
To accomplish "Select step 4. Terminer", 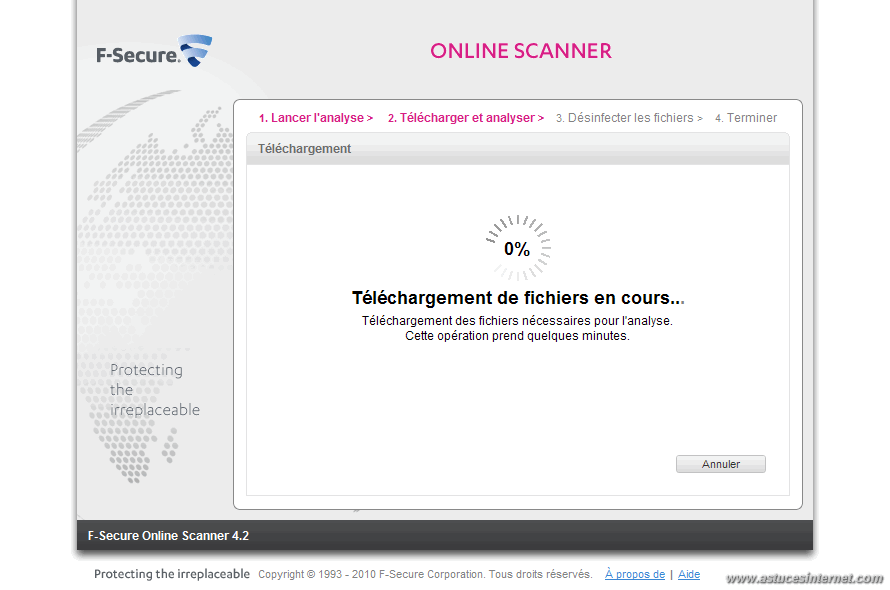I will 746,118.
